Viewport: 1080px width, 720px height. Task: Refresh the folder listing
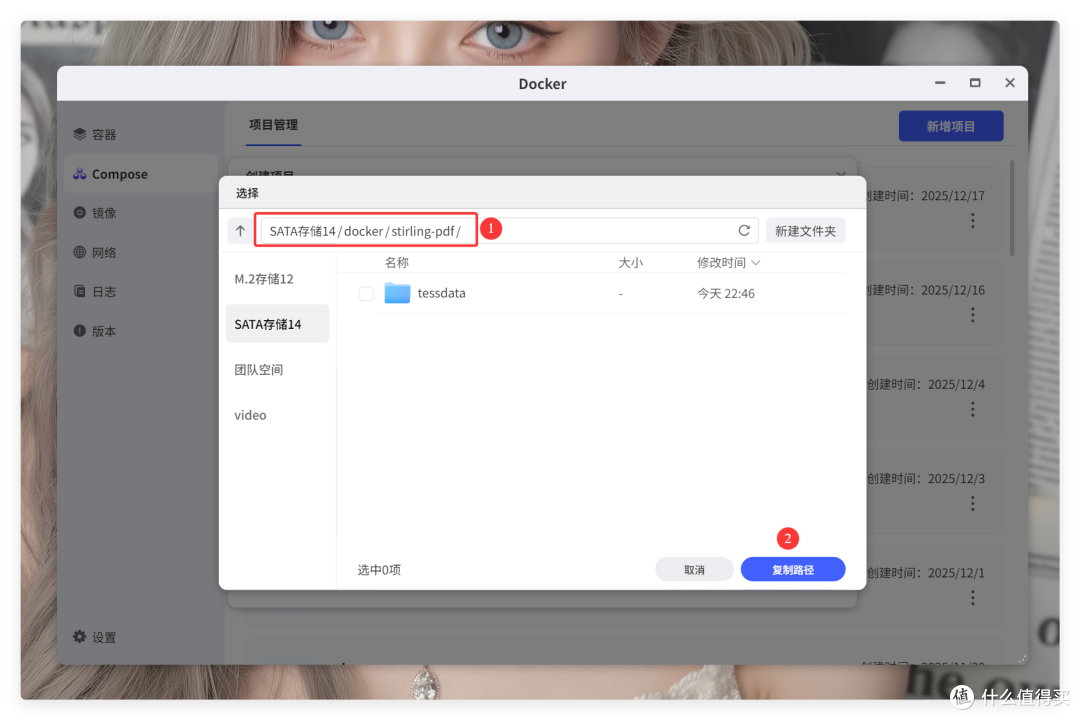(744, 231)
